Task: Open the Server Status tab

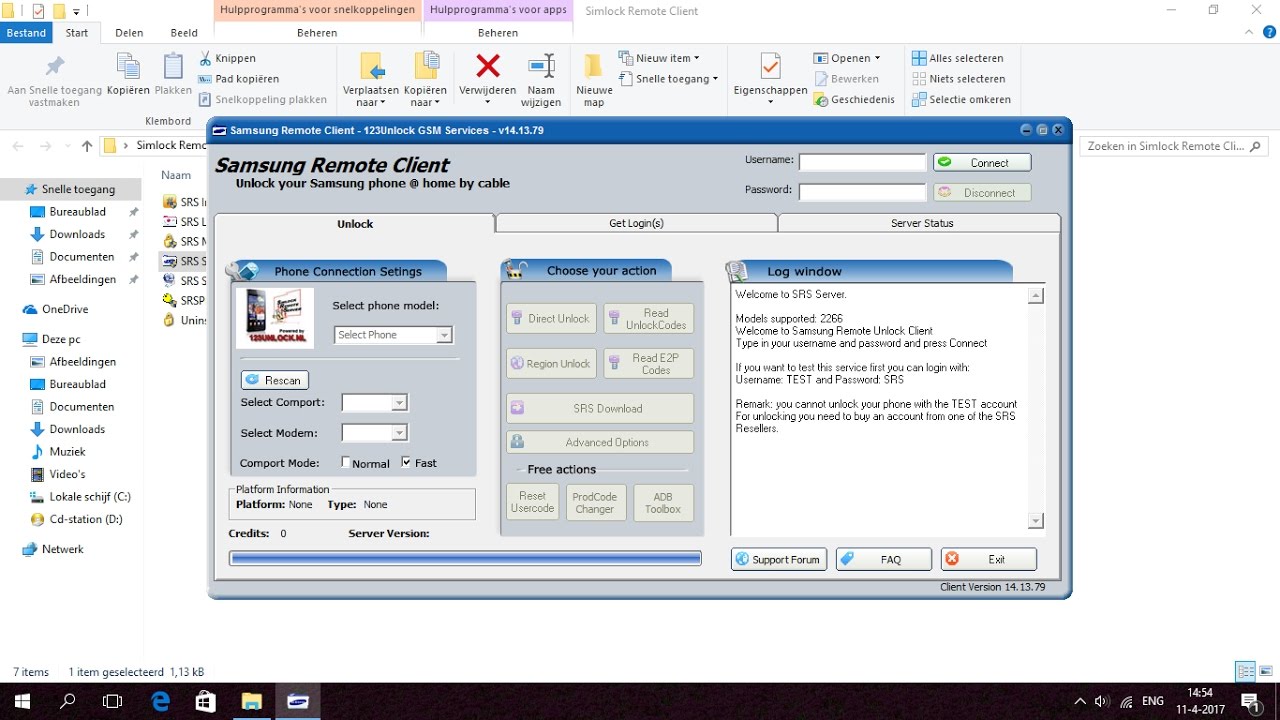Action: (921, 223)
